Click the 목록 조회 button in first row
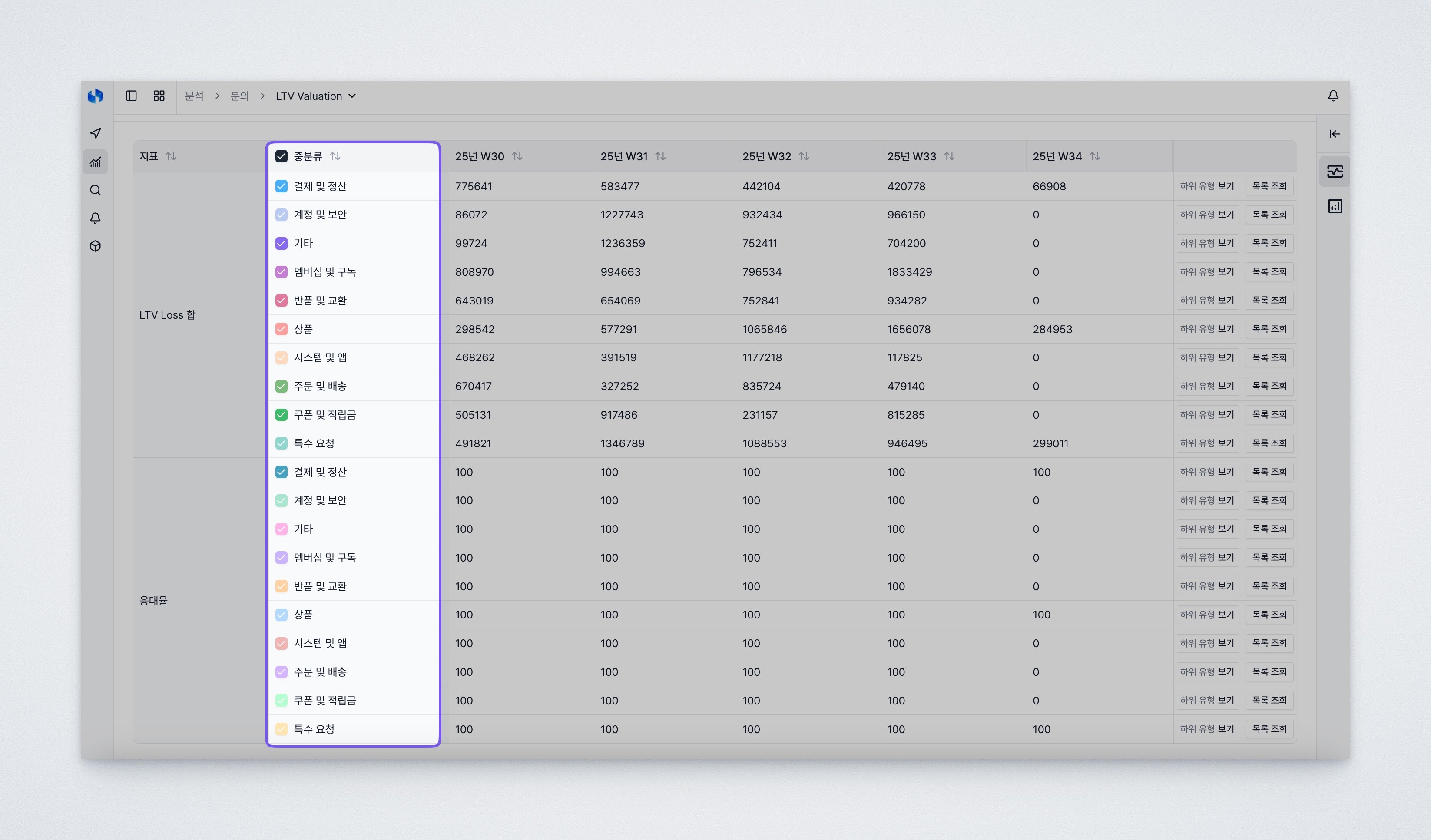Viewport: 1431px width, 840px height. pos(1270,185)
